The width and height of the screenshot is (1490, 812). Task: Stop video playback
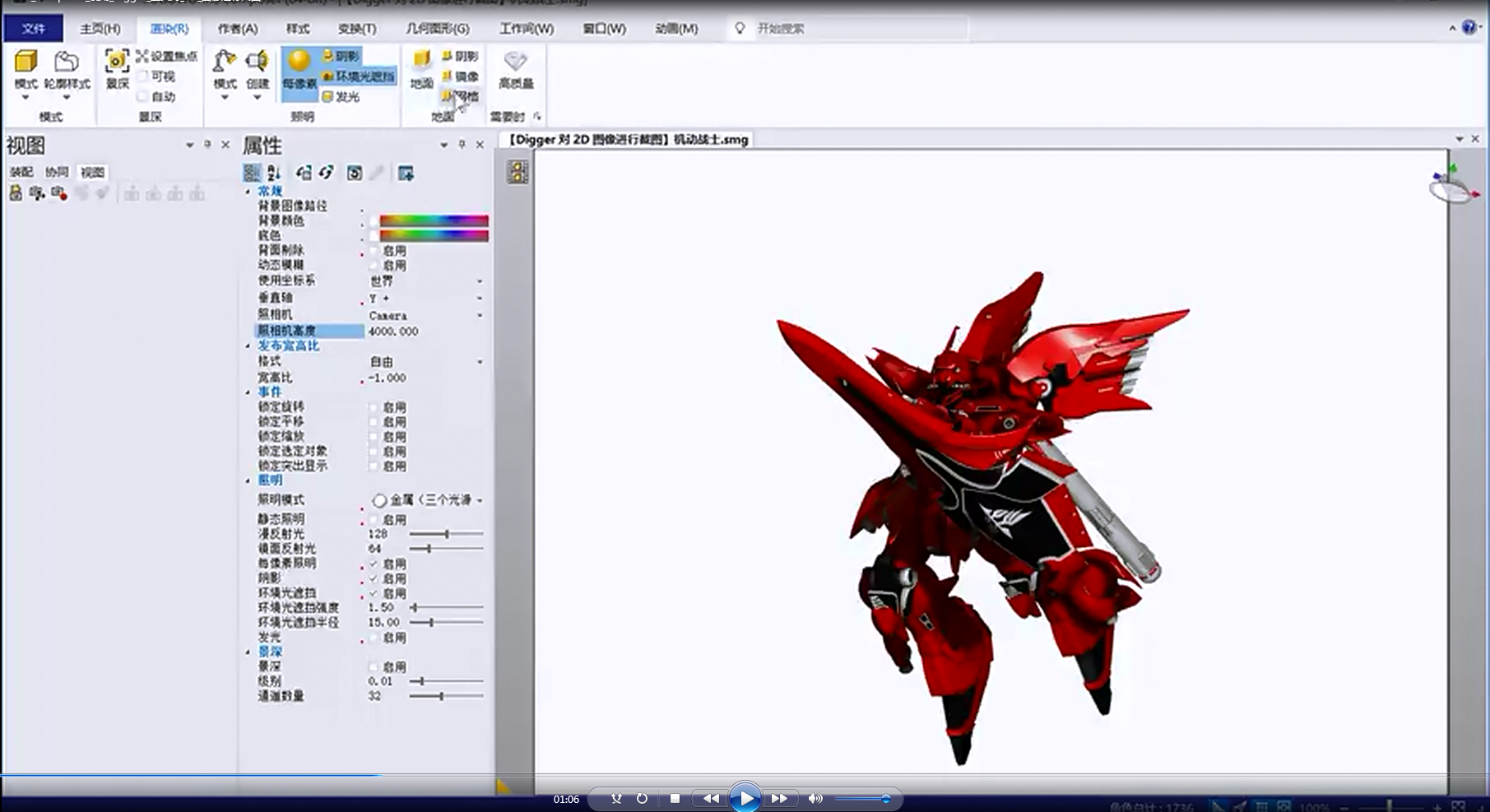point(675,798)
